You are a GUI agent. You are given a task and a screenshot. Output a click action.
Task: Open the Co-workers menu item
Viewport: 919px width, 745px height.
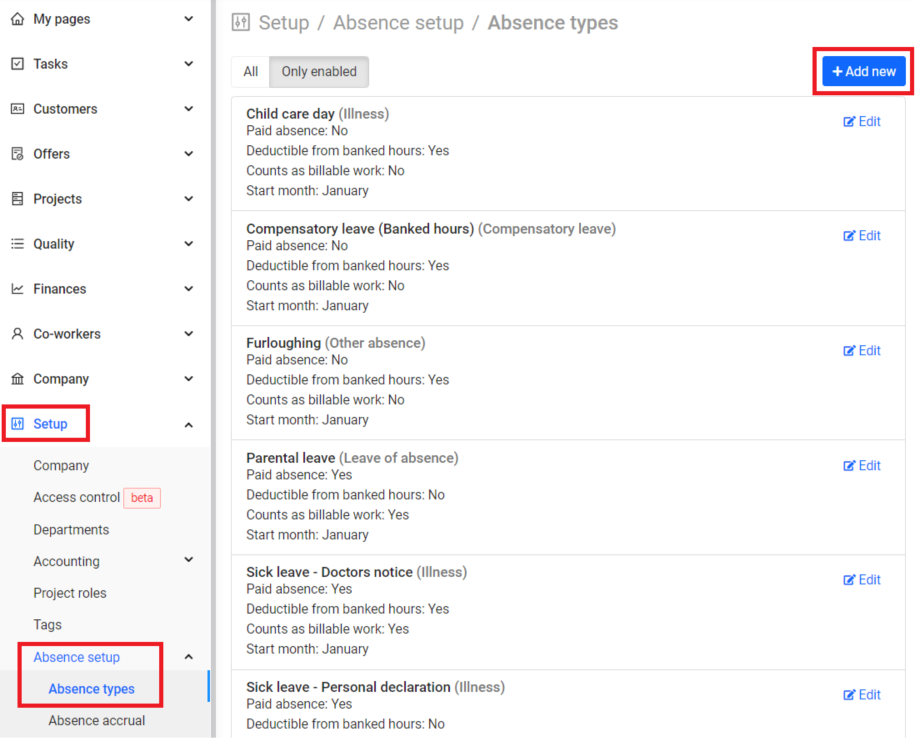pyautogui.click(x=67, y=334)
